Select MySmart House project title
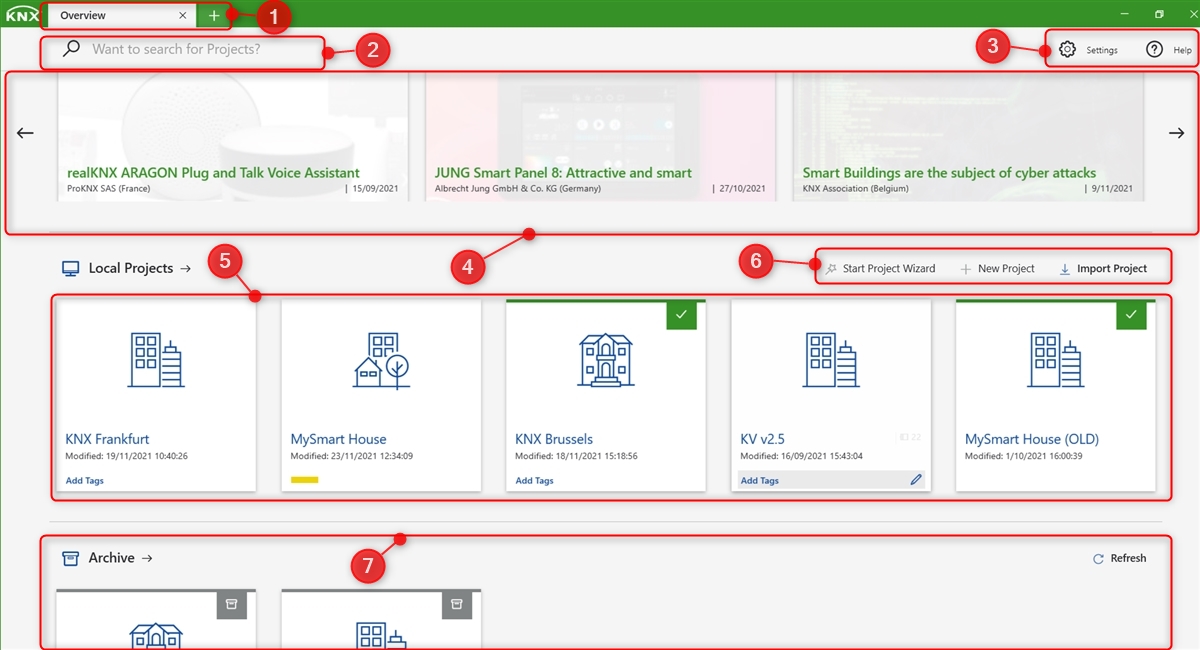 tap(339, 439)
